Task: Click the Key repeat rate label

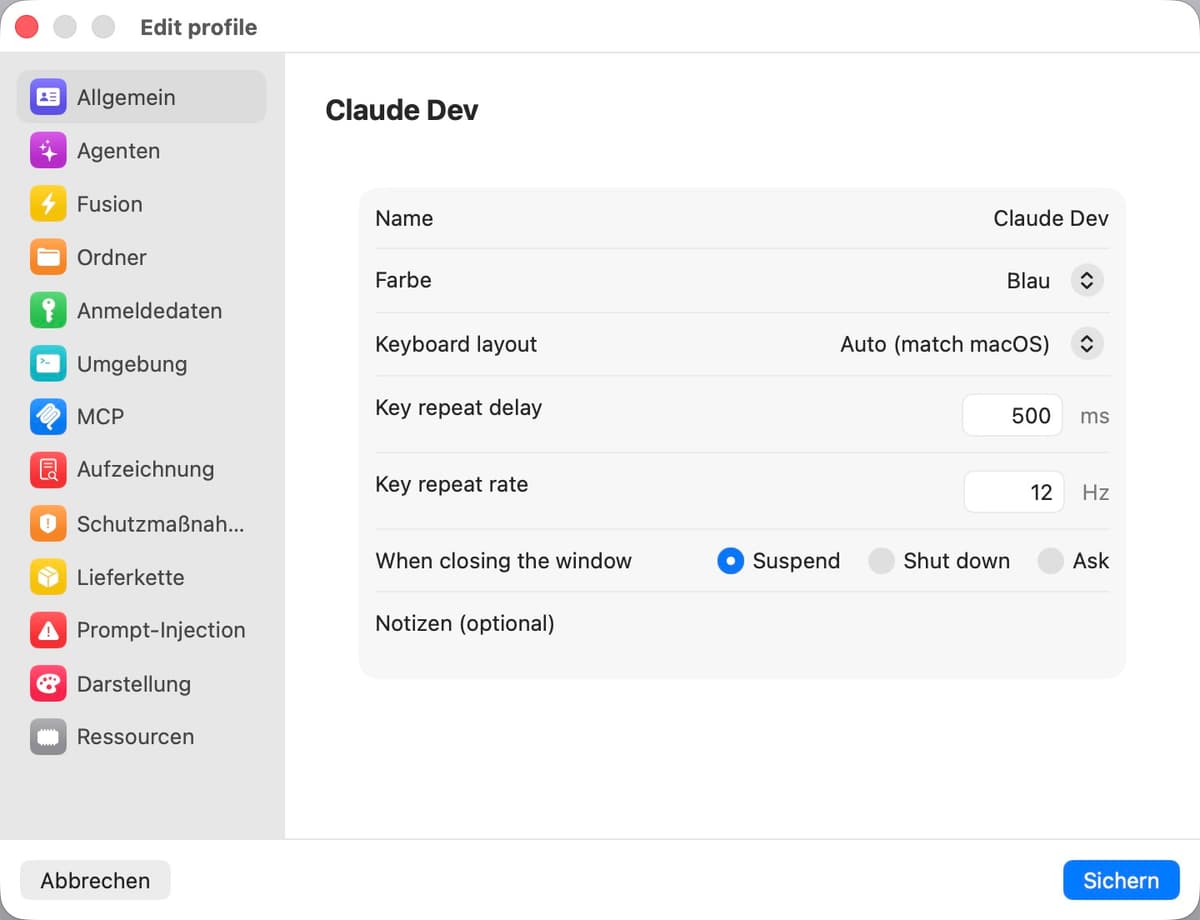Action: 451,484
